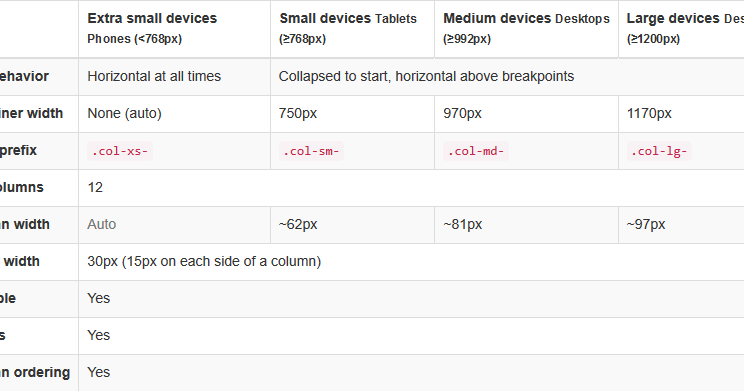Click 'Collapsed to start, horizontal above breakpoints' text
The image size is (744, 391).
[x=426, y=76]
